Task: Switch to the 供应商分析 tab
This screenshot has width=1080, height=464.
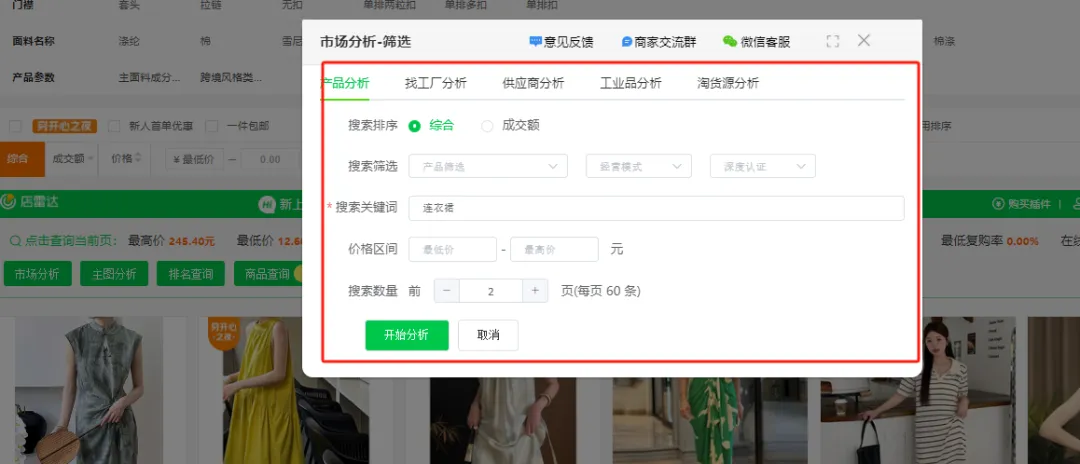Action: coord(533,83)
